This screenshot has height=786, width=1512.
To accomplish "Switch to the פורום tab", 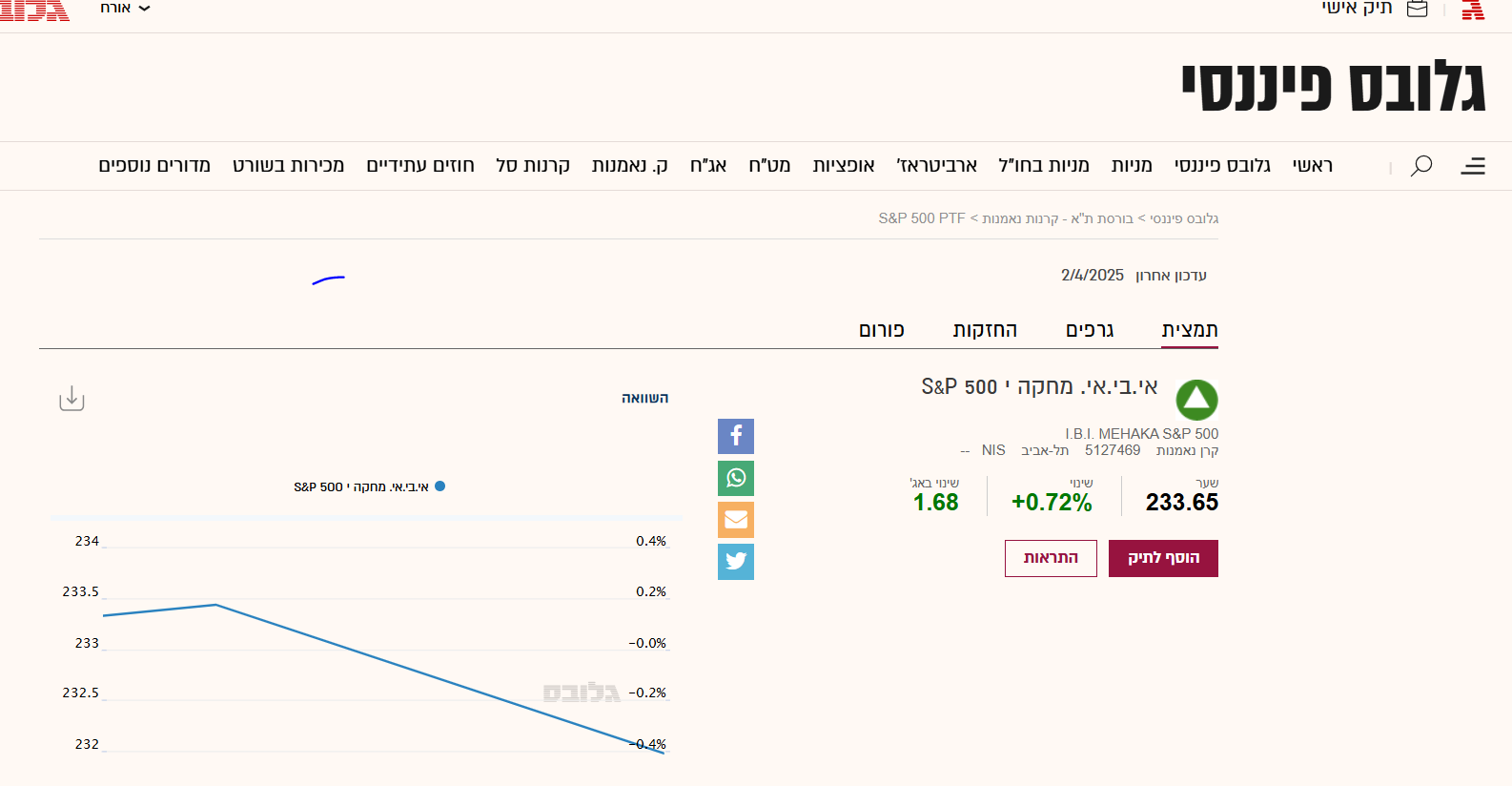I will coord(882,330).
